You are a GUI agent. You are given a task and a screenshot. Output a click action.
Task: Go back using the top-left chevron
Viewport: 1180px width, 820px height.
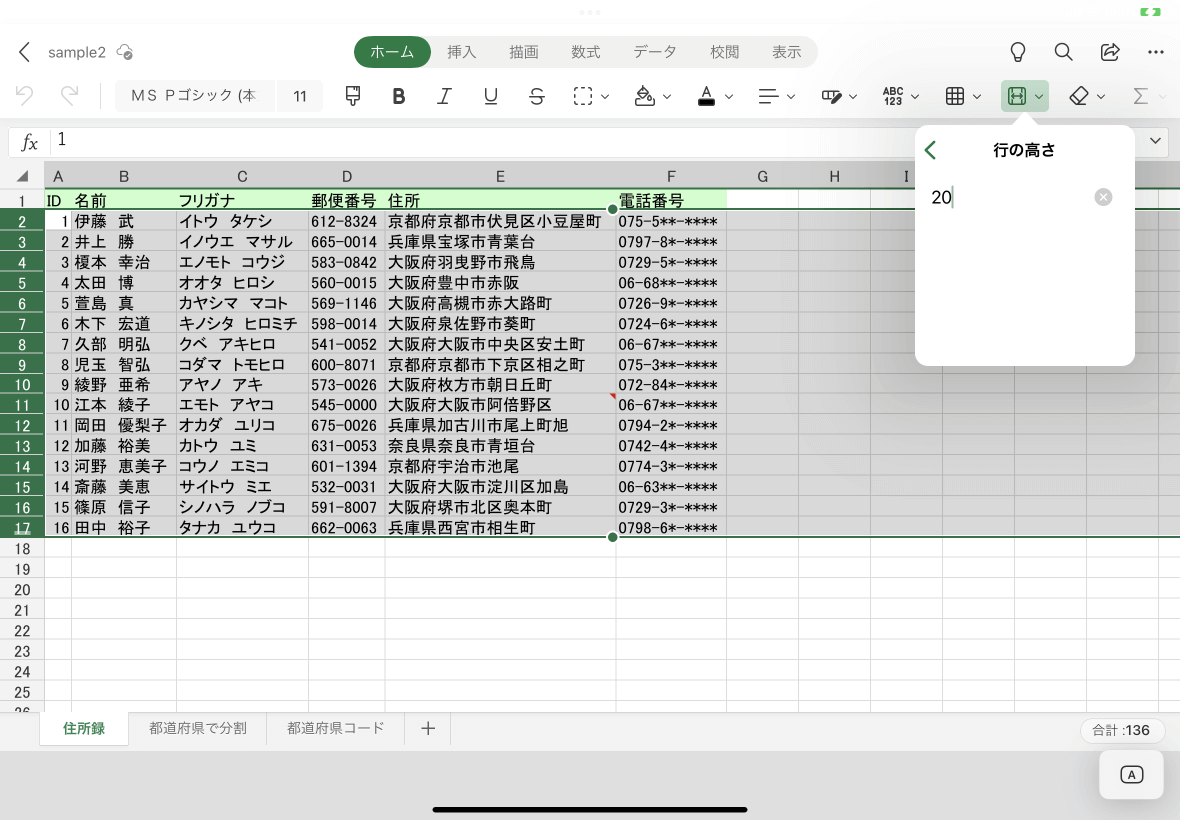click(x=25, y=52)
